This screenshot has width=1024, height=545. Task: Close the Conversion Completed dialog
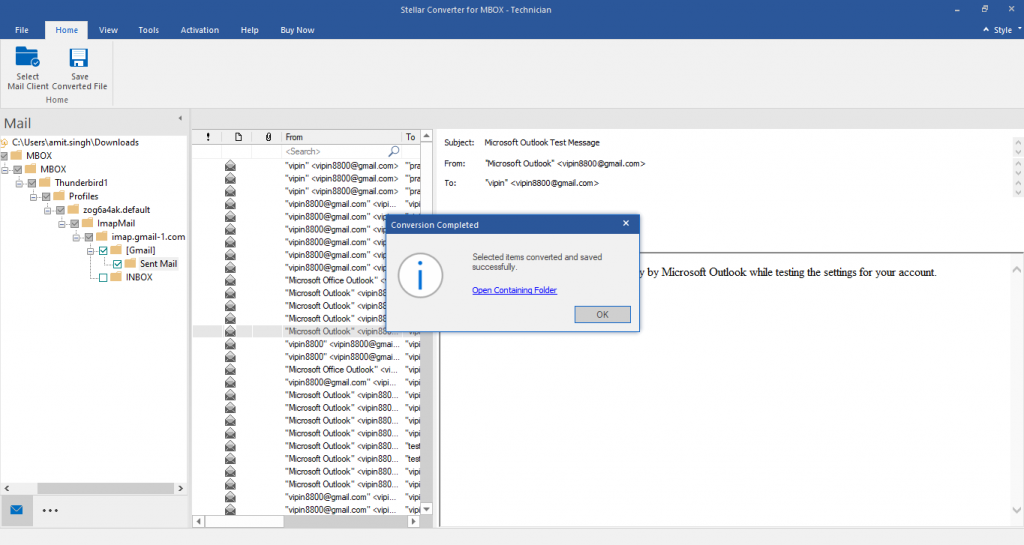coord(626,223)
